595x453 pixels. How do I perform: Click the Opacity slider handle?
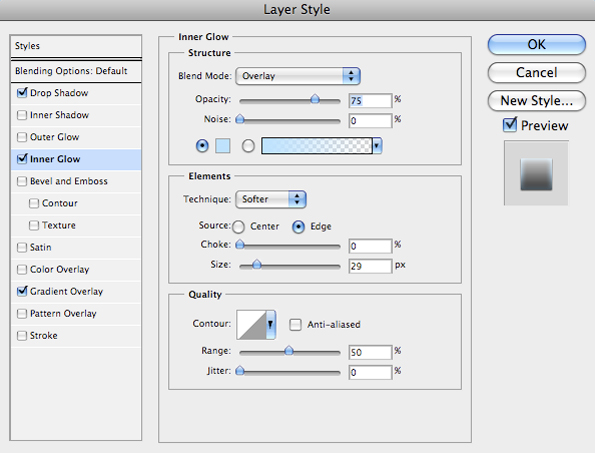point(315,99)
